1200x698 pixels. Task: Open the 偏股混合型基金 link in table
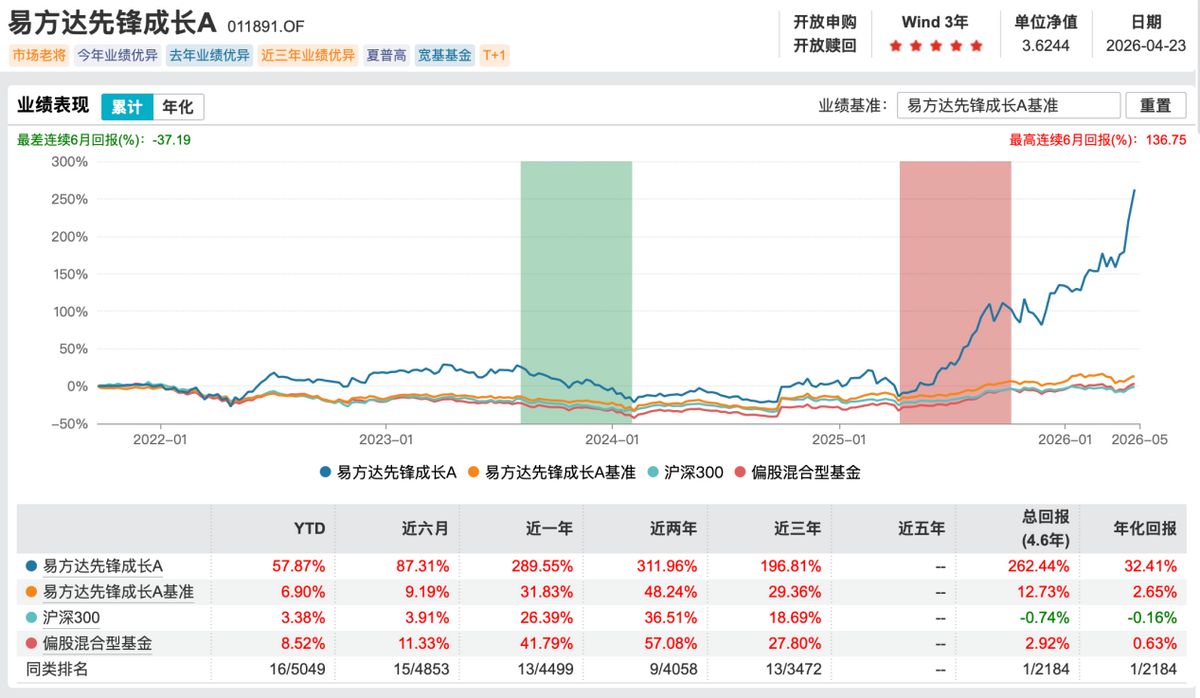click(97, 644)
